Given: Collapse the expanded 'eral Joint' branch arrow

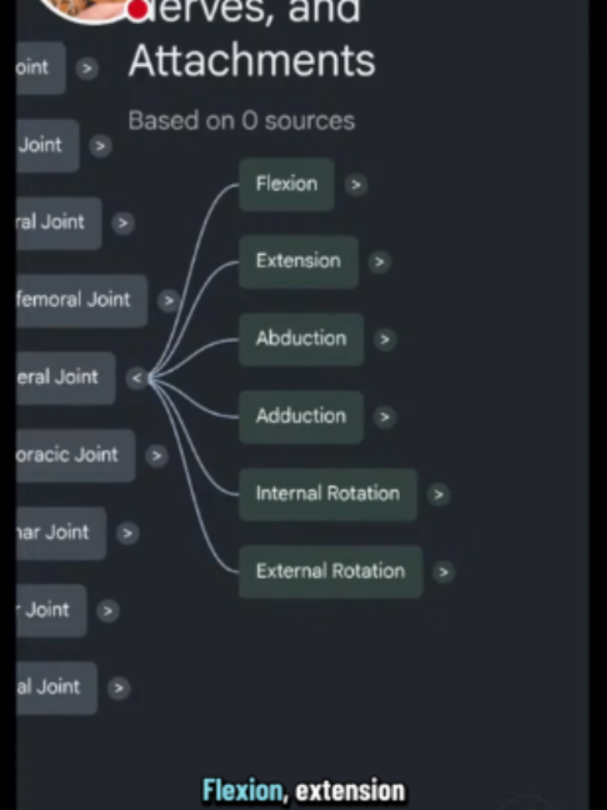Looking at the screenshot, I should pos(137,378).
